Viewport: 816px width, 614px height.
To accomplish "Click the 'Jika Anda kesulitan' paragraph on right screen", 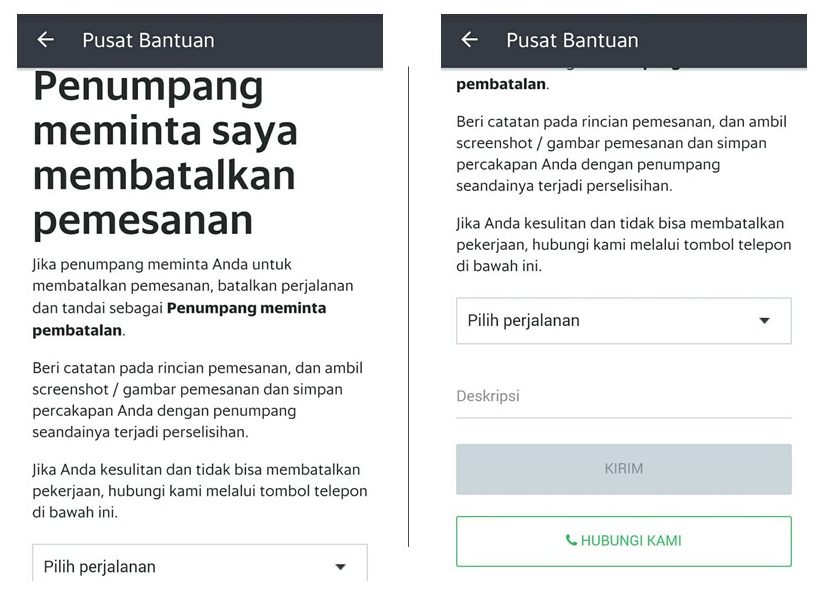I will click(623, 245).
